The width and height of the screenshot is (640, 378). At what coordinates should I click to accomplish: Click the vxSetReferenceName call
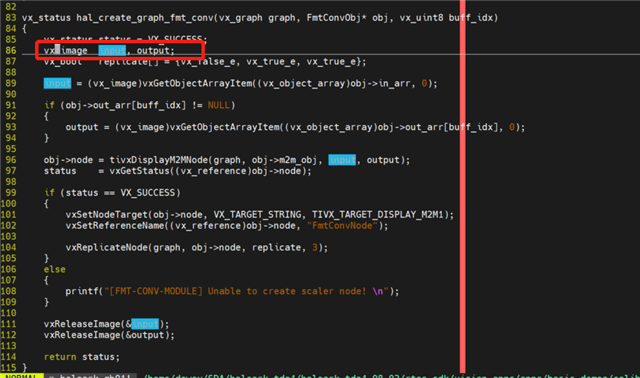click(x=115, y=226)
